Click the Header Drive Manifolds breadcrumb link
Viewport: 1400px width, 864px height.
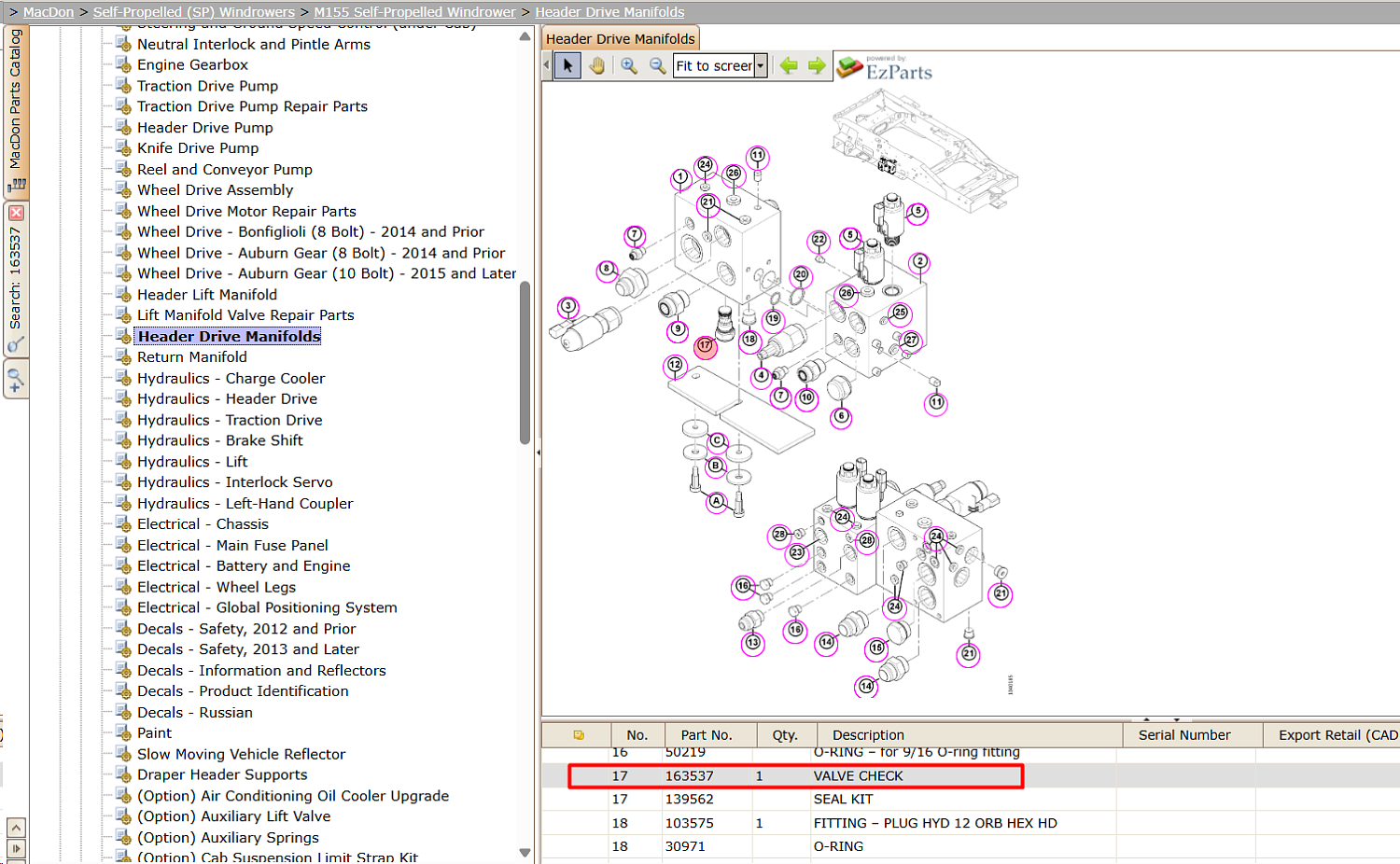coord(609,12)
